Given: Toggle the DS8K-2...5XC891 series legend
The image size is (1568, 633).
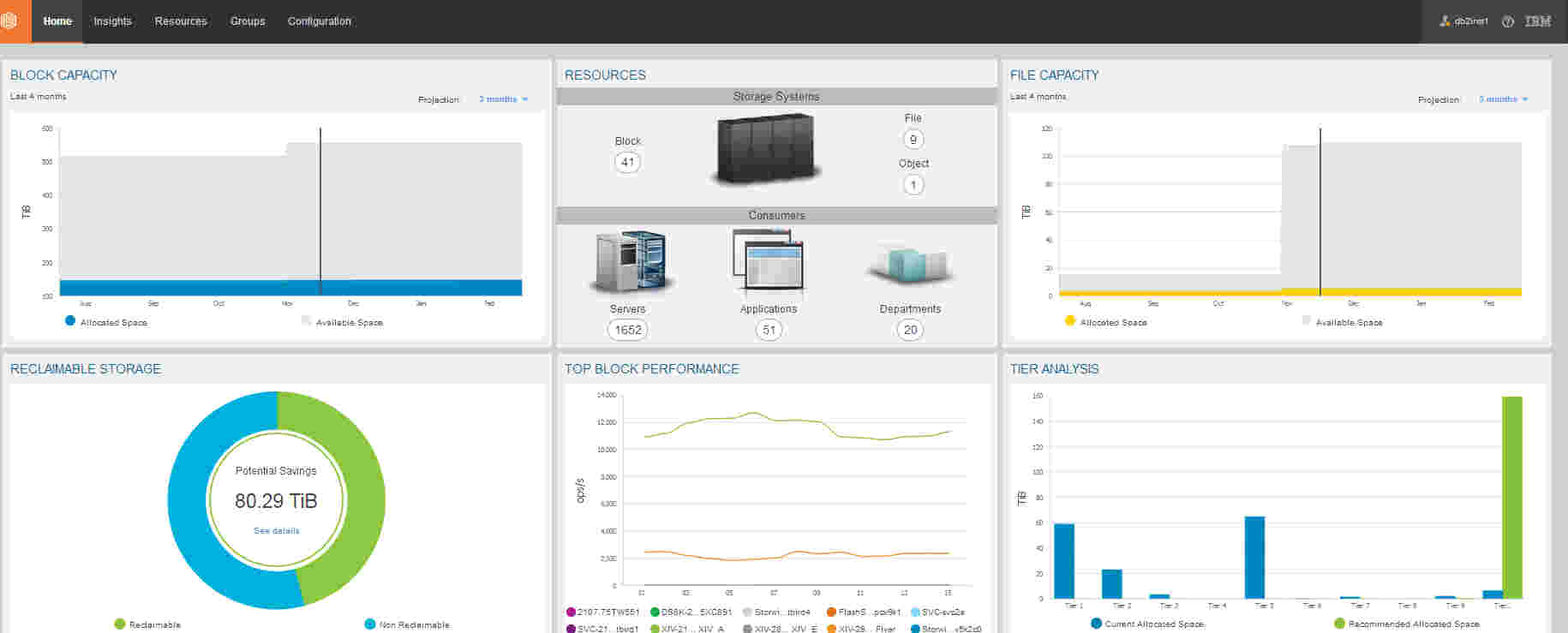Looking at the screenshot, I should click(x=691, y=612).
